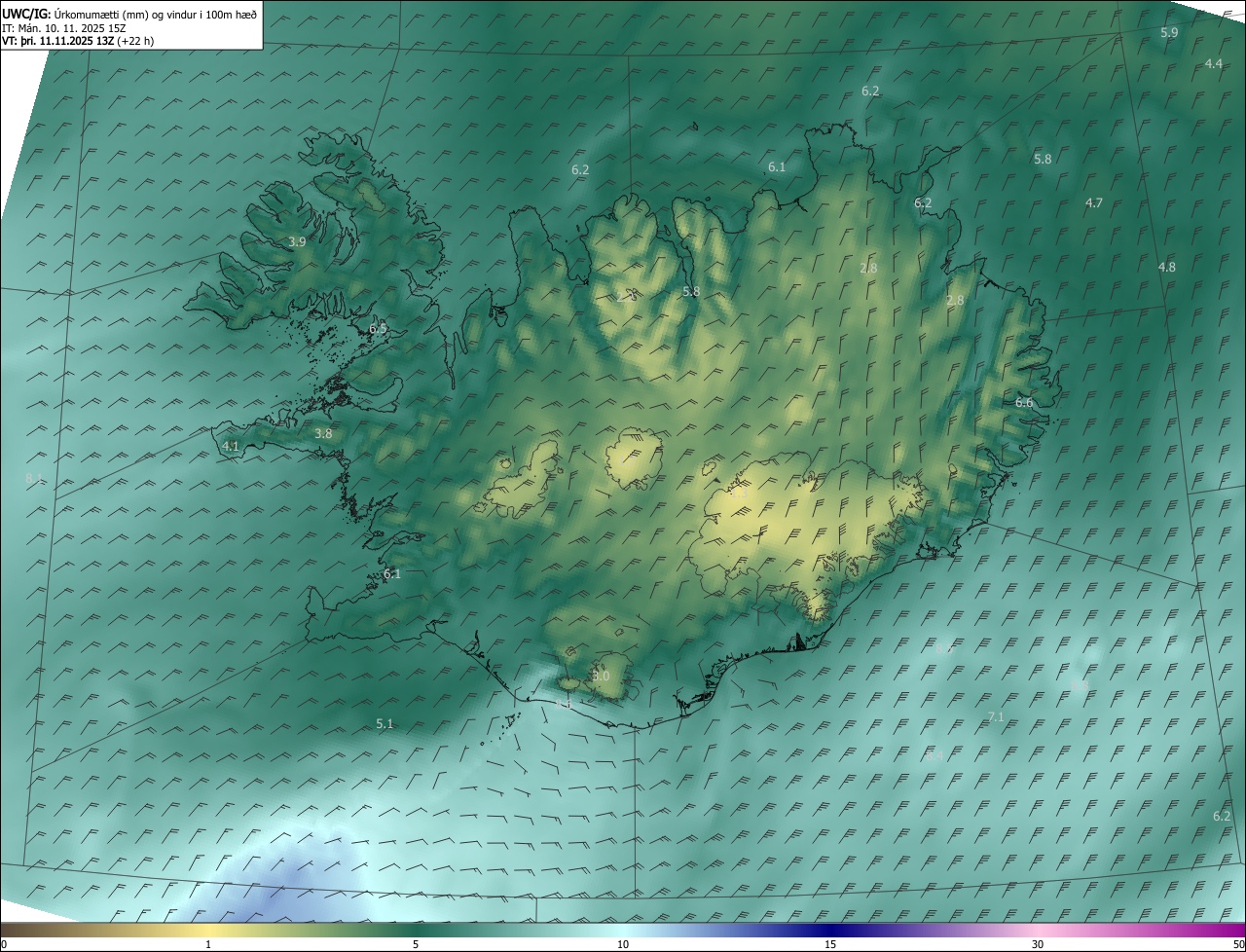Click the 1 label on the color scale

(x=208, y=944)
